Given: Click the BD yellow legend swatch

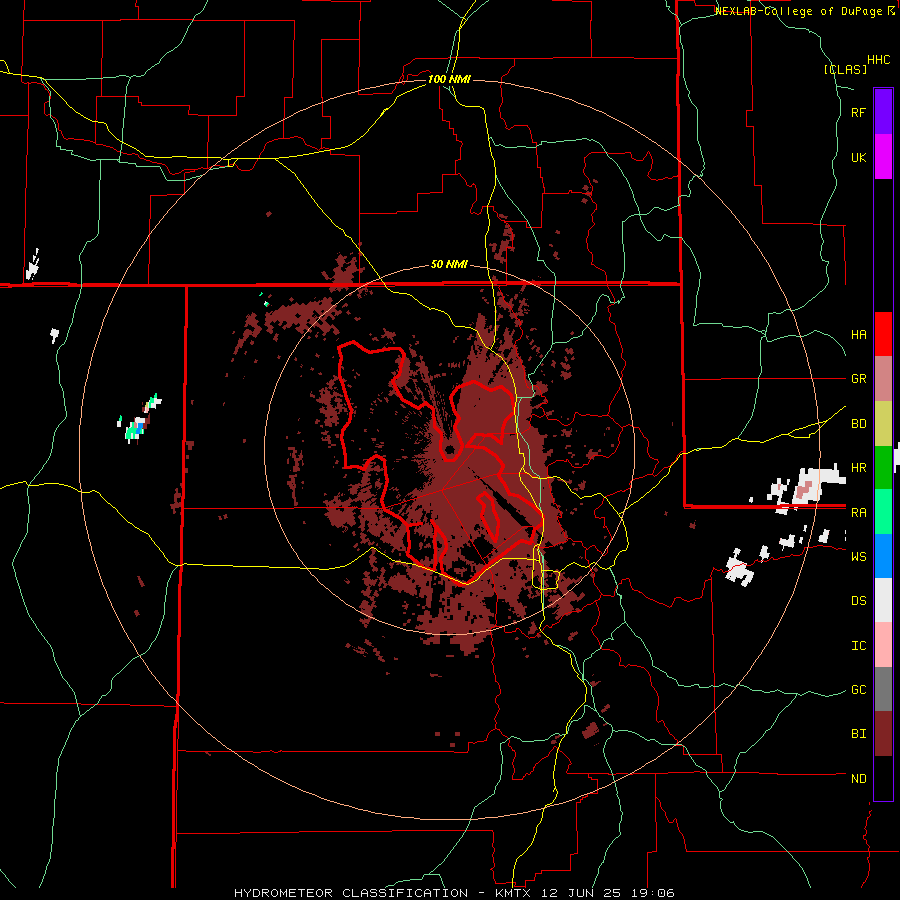Looking at the screenshot, I should click(883, 424).
